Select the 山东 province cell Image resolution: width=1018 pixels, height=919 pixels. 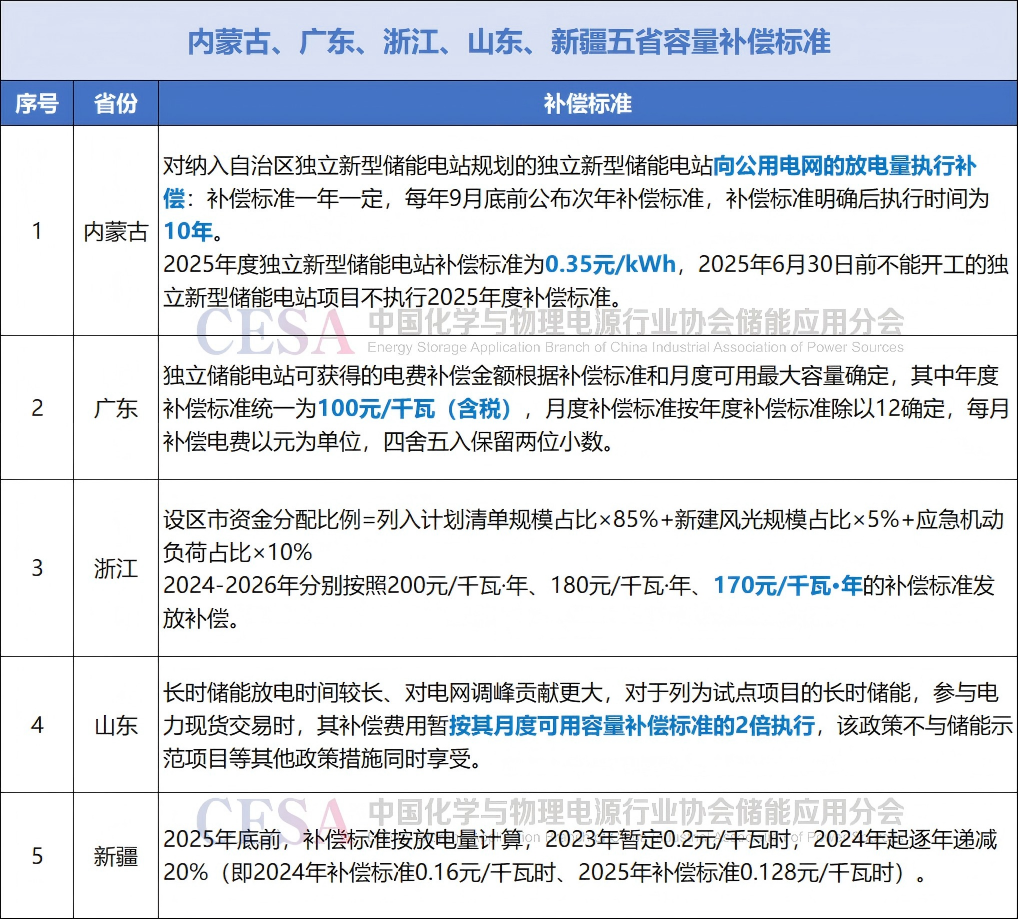pos(116,725)
